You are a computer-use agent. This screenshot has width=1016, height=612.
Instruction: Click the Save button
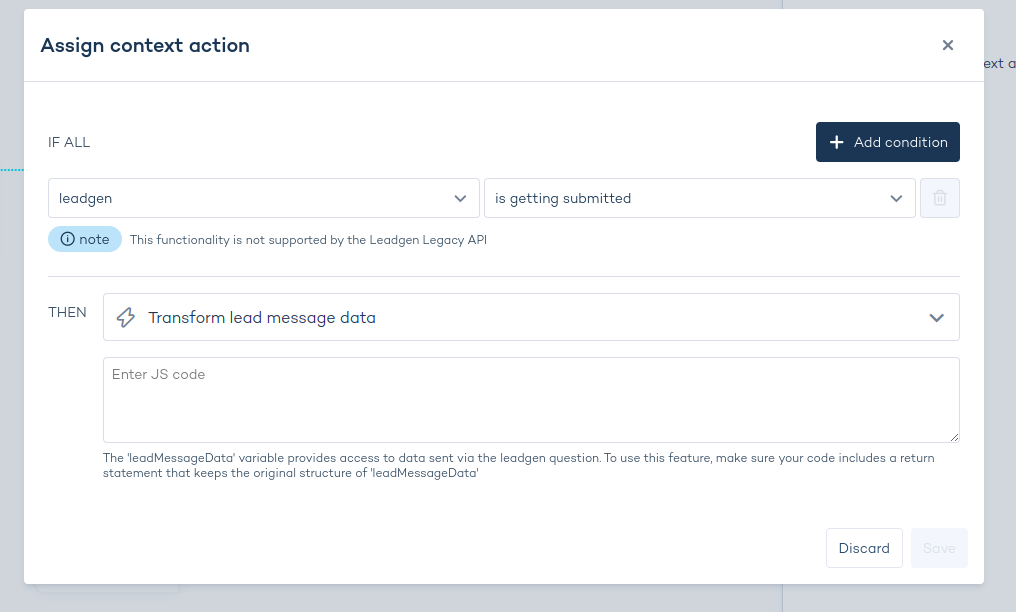pos(939,548)
